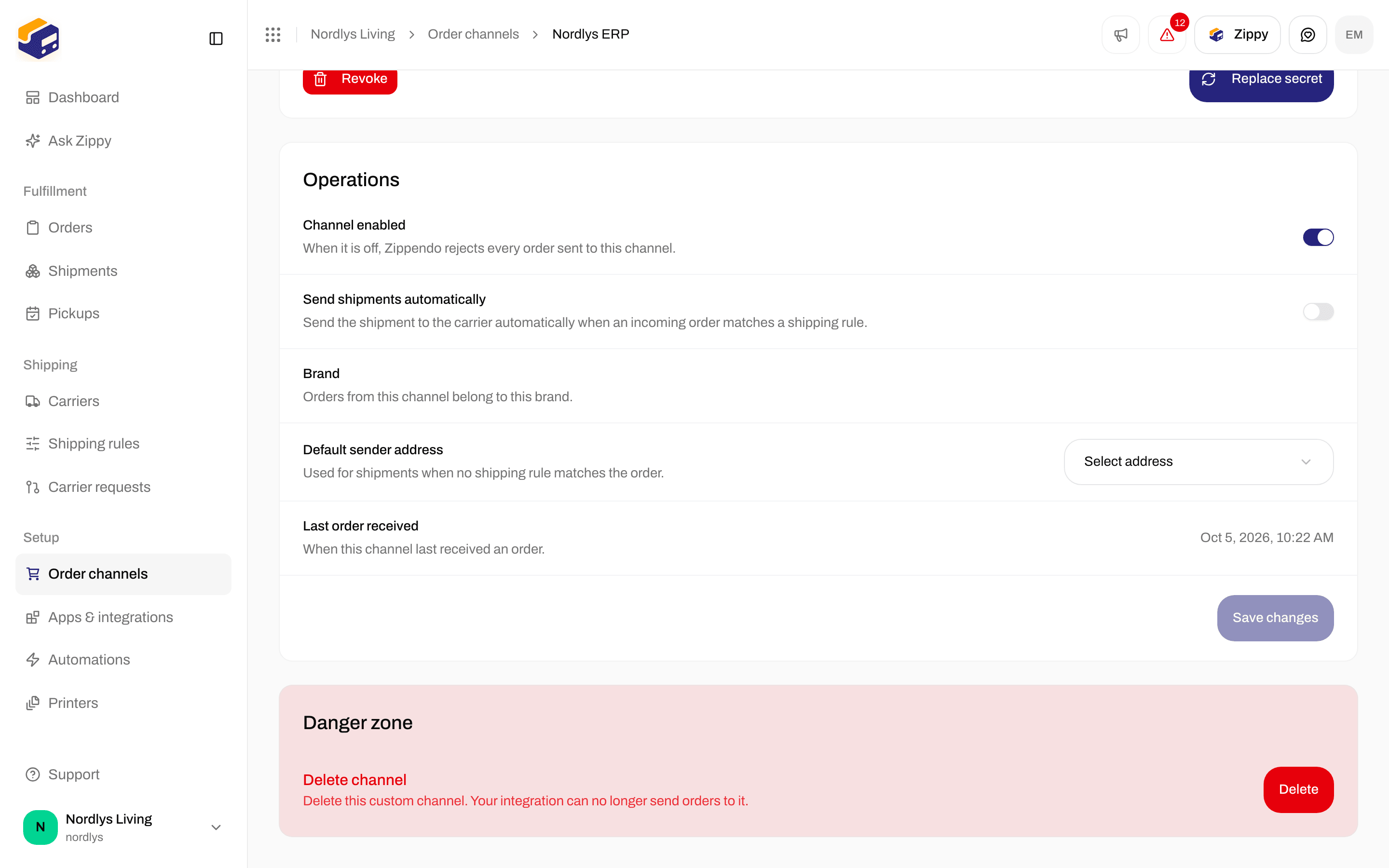The width and height of the screenshot is (1389, 868).
Task: Click the Nordlys Living N avatar
Action: pos(40,827)
